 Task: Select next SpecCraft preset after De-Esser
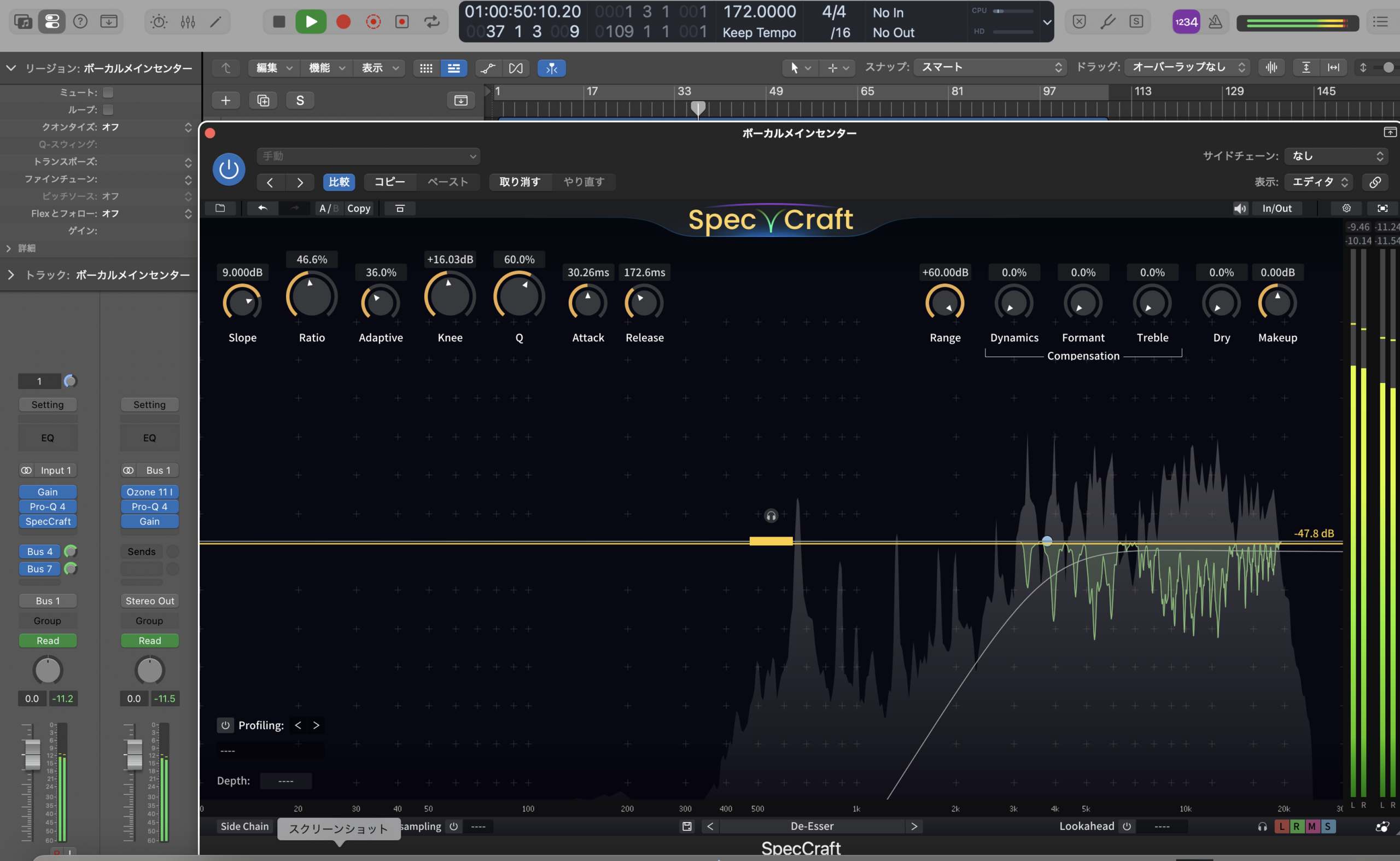(x=914, y=826)
